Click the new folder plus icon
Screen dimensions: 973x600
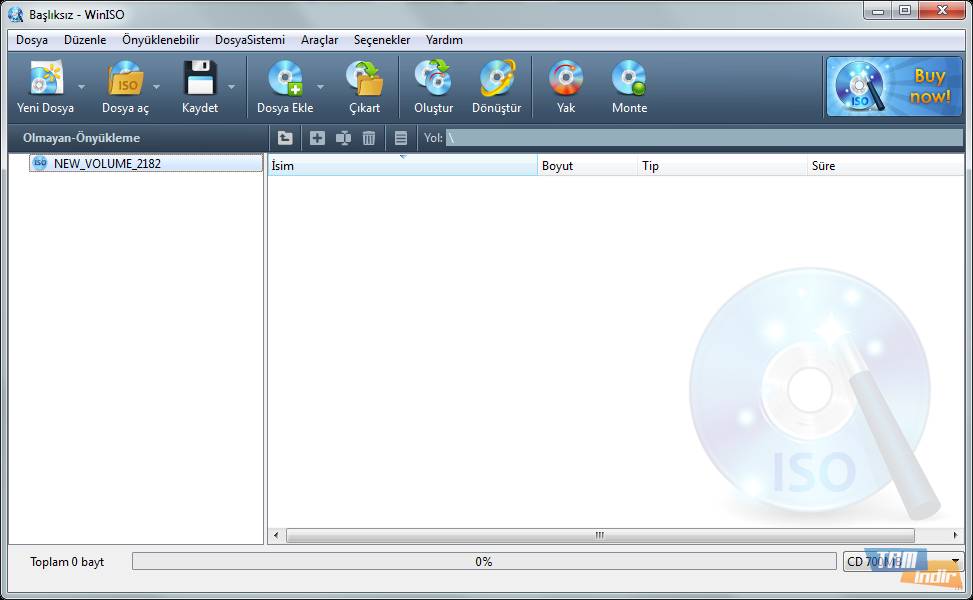click(317, 138)
